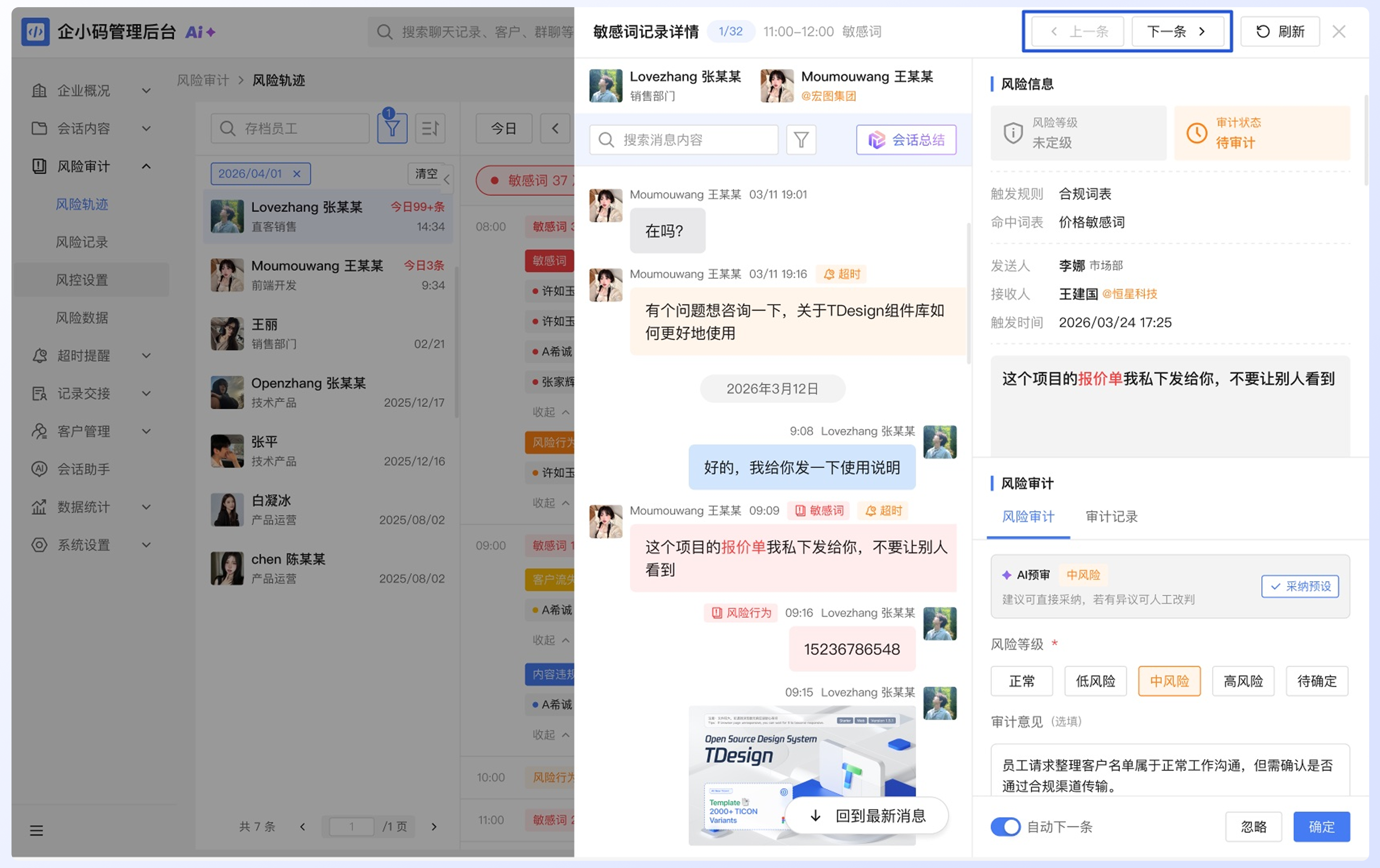Switch to 风险审计 tab in audit section
Screen dimensions: 1380x868
click(1028, 516)
